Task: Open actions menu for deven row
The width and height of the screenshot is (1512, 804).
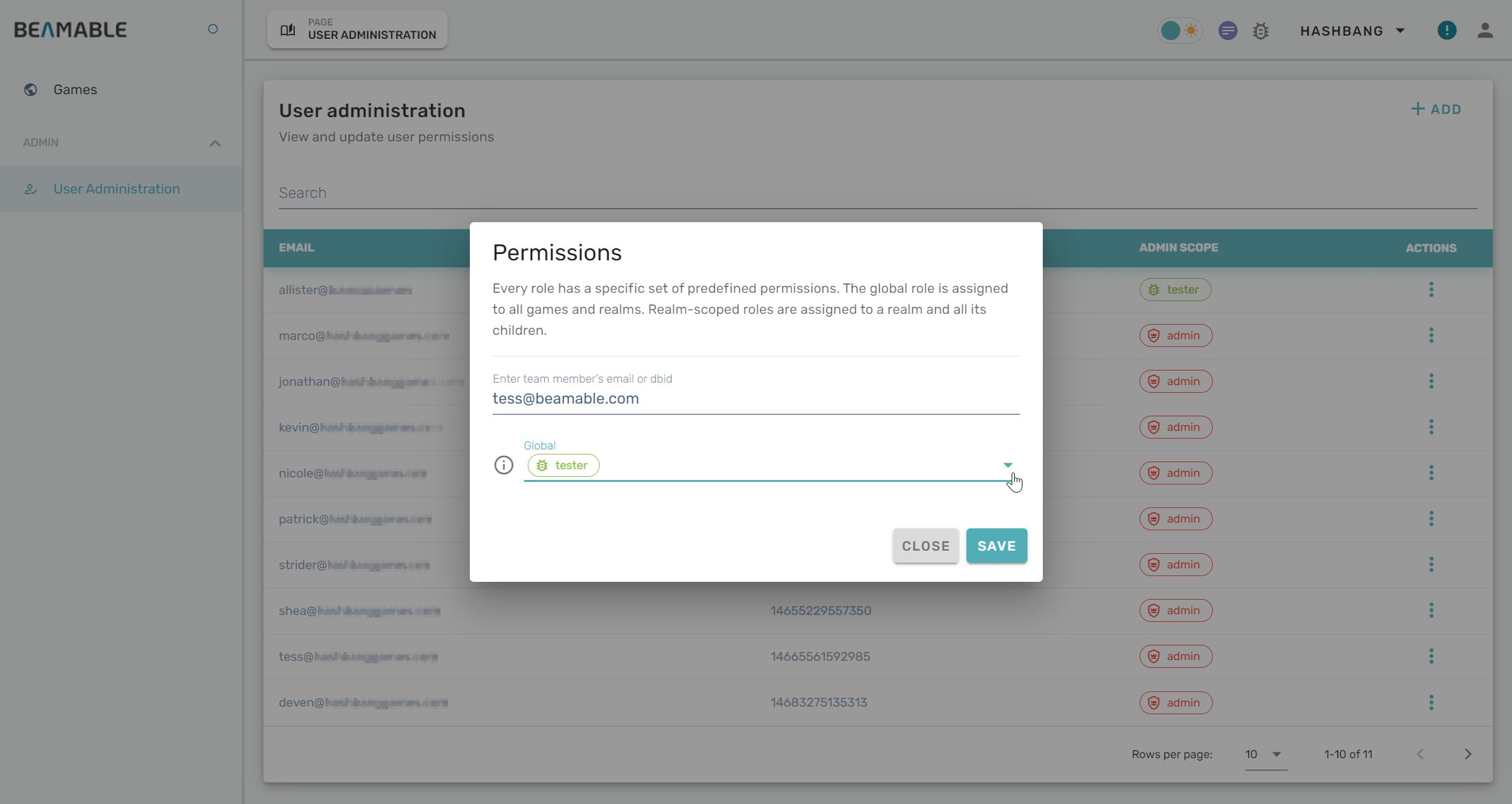Action: coord(1431,702)
